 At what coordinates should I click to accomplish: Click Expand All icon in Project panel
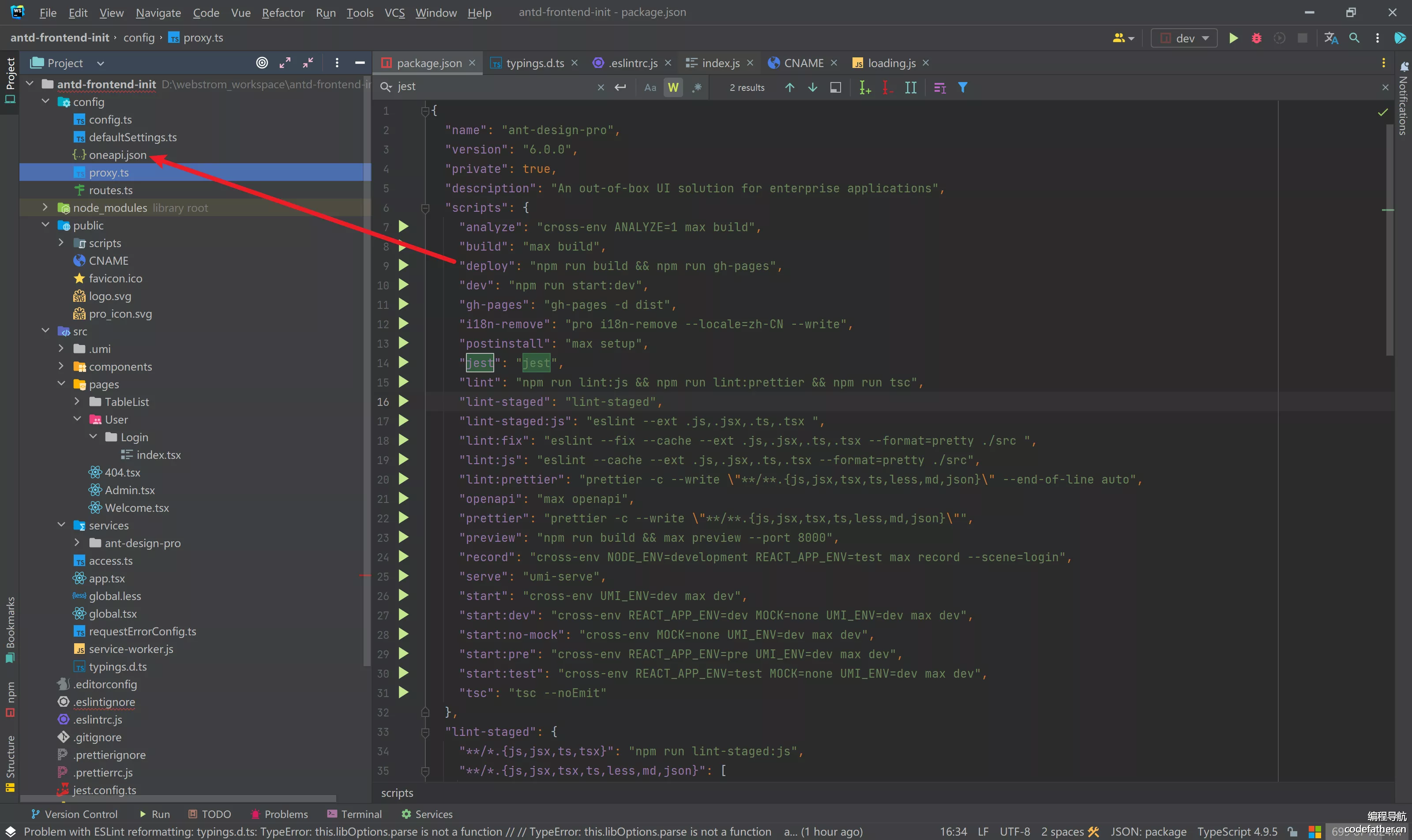click(285, 63)
